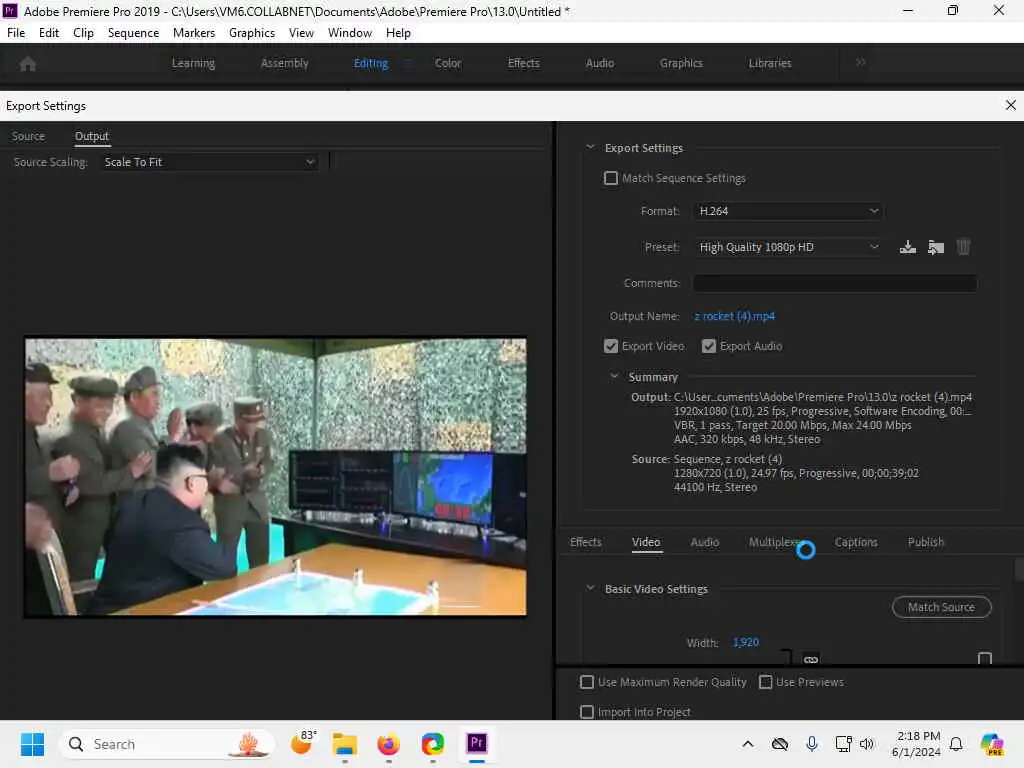
Task: Enable Use Maximum Render Quality
Action: (586, 682)
